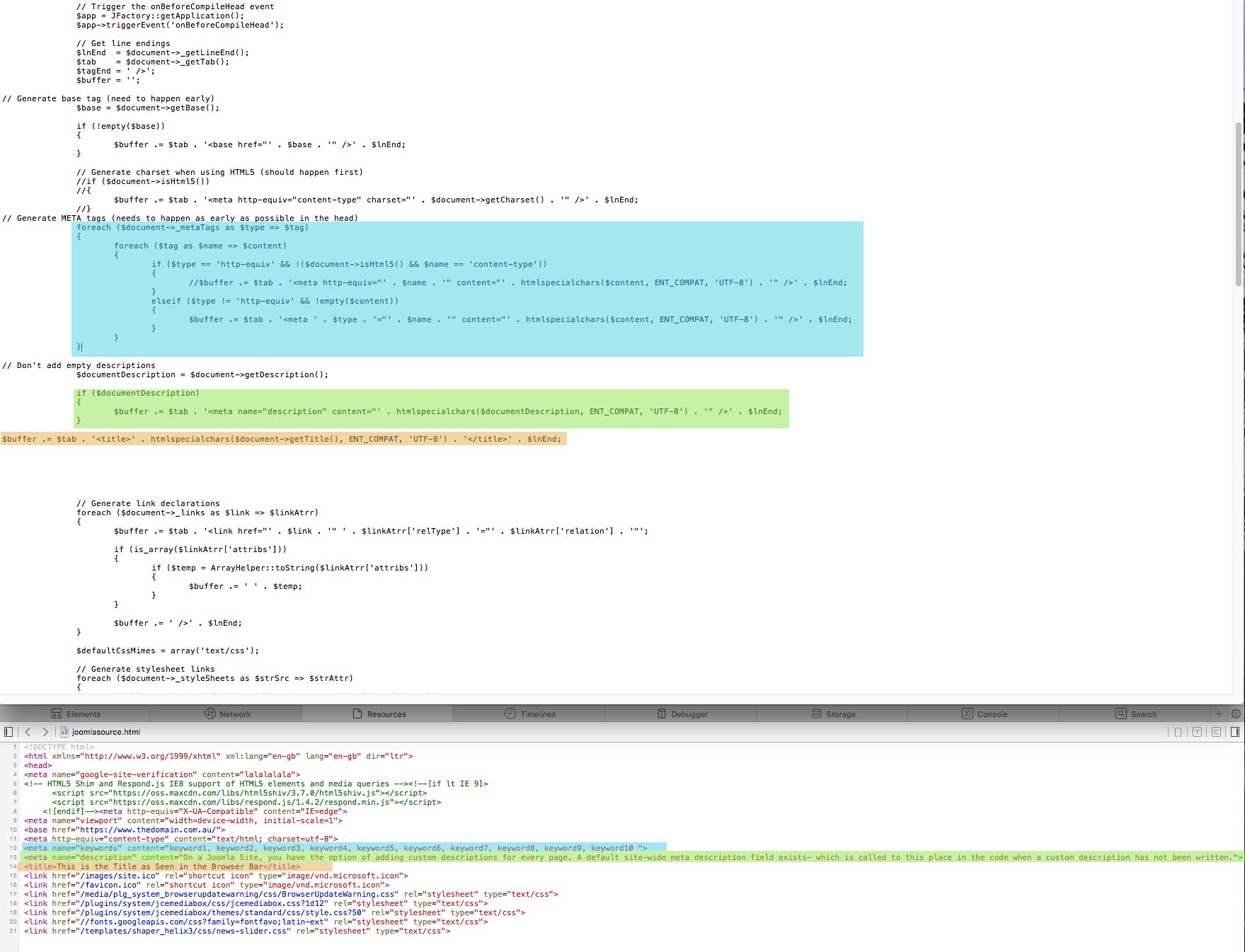
Task: Click the '// Generate link declarations' comment
Action: tap(148, 503)
